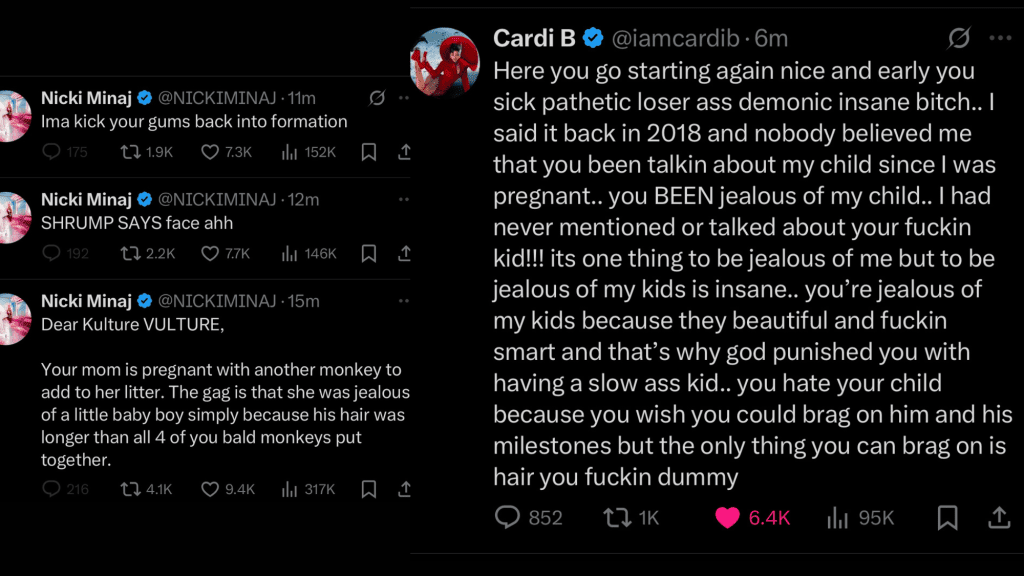Bookmark Cardi B's tweet
1024x576 pixels.
[947, 517]
